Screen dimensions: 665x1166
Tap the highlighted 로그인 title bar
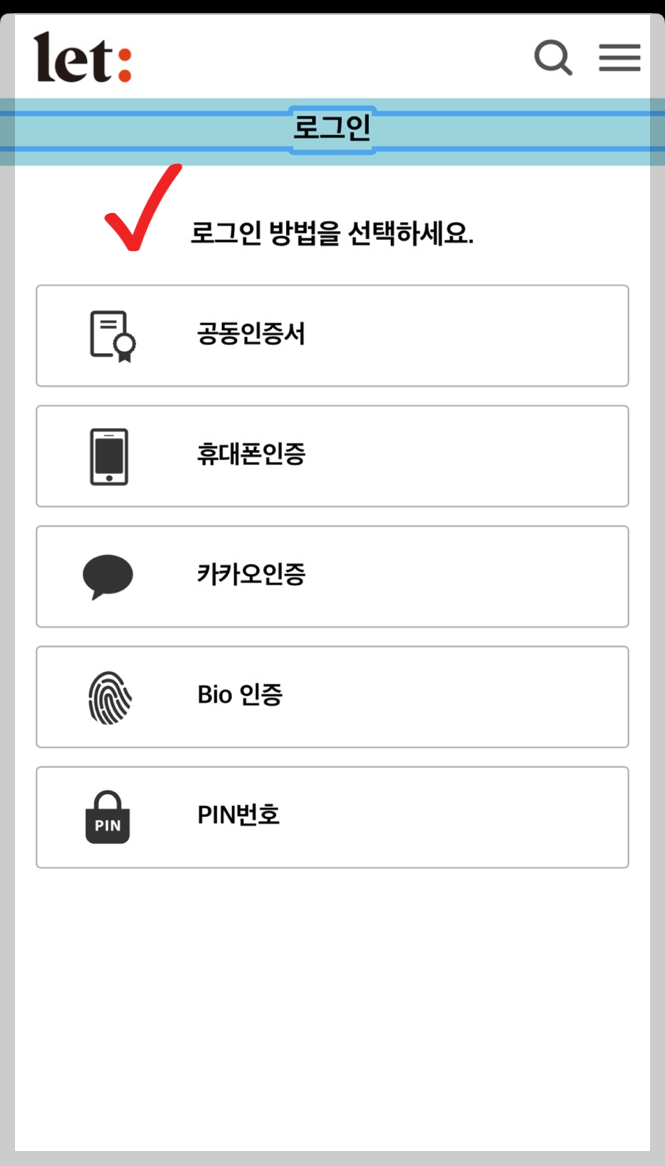[332, 126]
